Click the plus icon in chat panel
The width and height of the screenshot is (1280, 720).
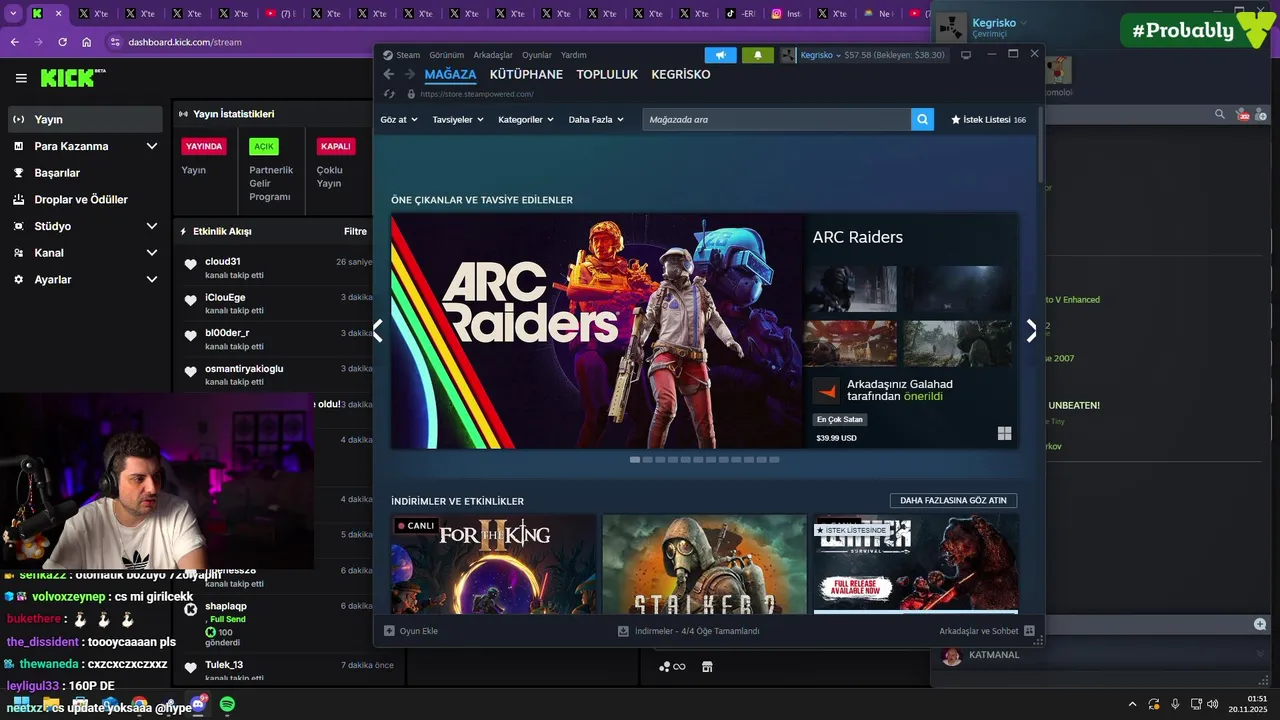(x=1260, y=624)
